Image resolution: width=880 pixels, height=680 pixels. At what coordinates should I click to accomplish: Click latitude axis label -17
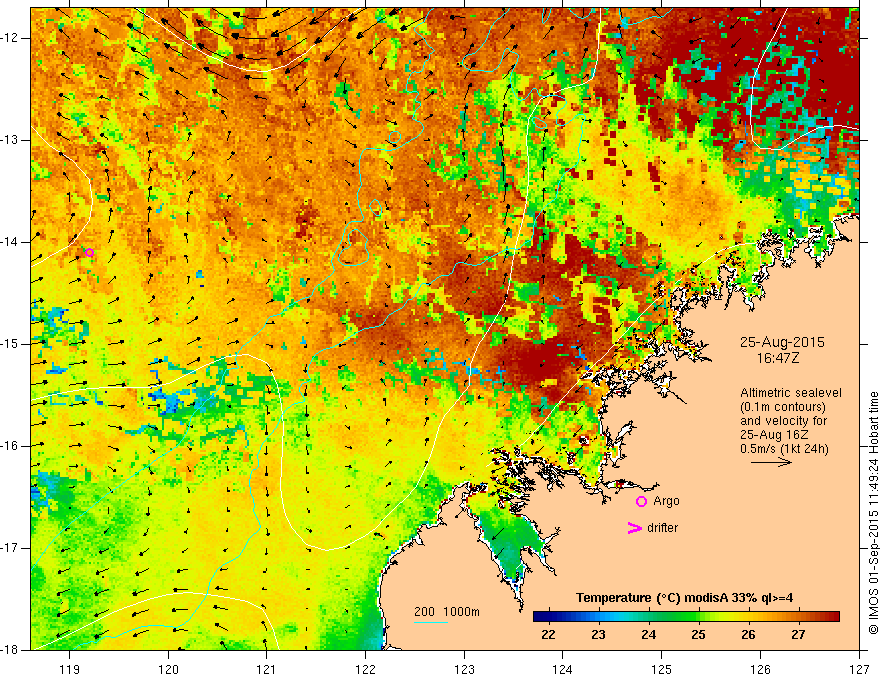click(x=11, y=548)
